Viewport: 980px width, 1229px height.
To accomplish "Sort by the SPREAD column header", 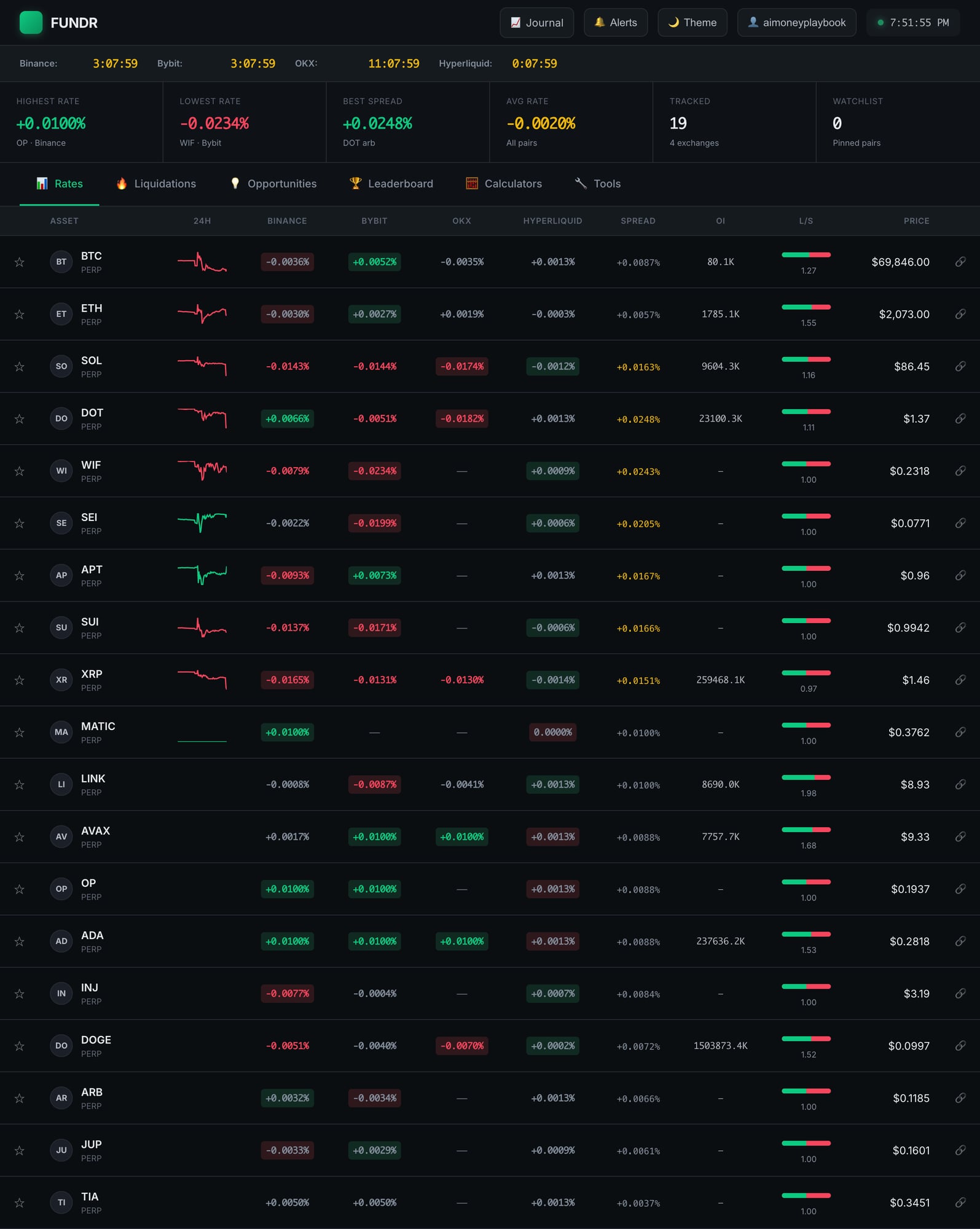I will 638,221.
